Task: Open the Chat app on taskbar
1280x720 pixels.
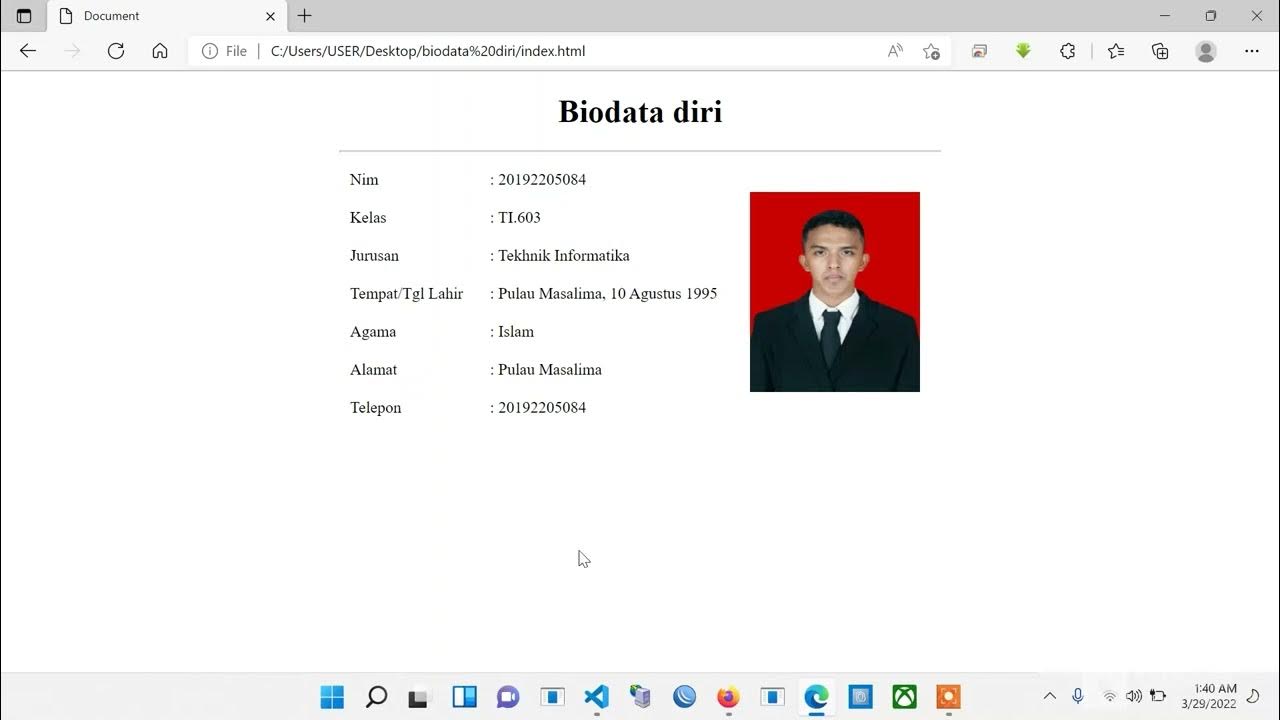Action: coord(508,697)
